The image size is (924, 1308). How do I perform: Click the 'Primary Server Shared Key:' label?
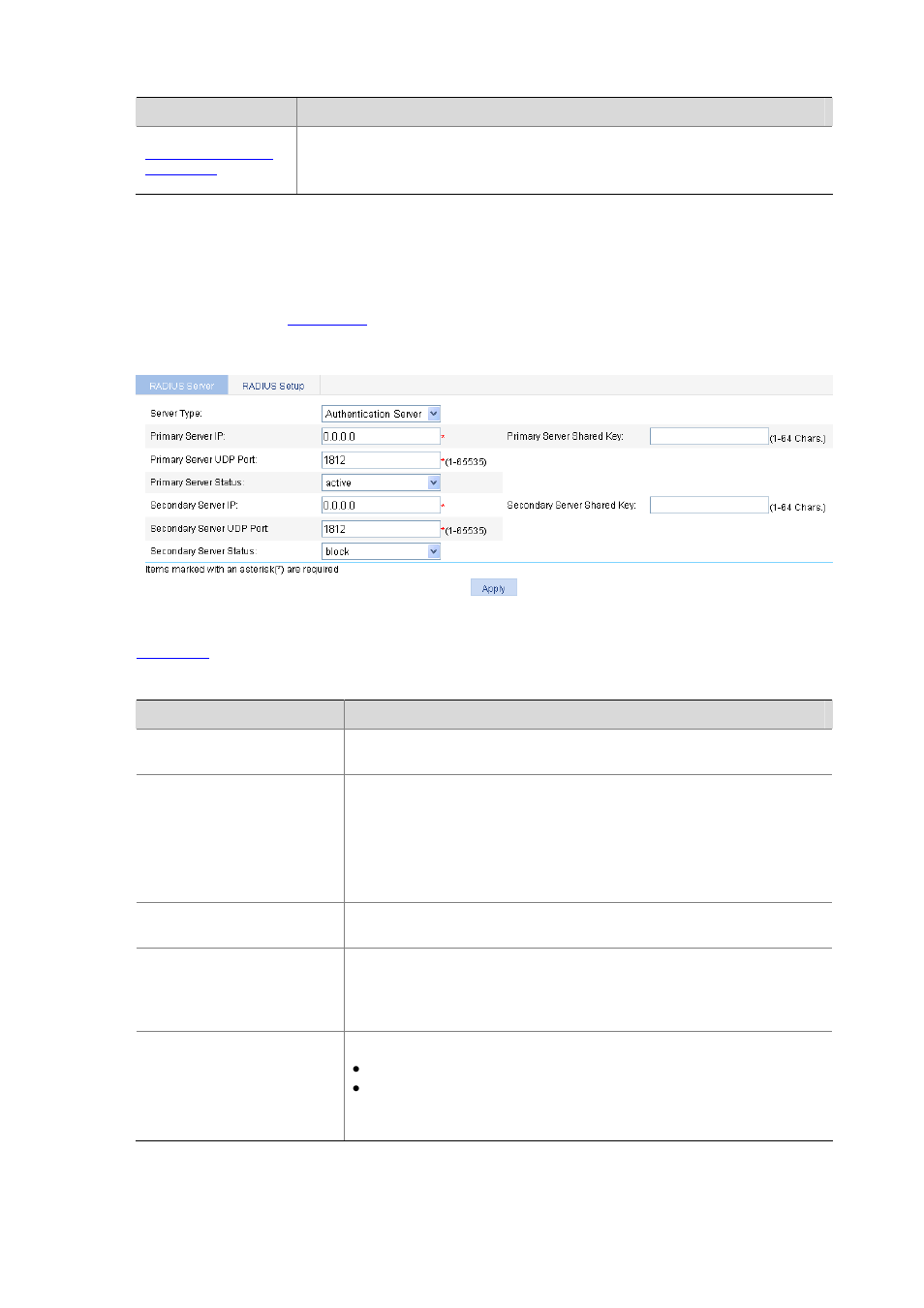pos(566,437)
